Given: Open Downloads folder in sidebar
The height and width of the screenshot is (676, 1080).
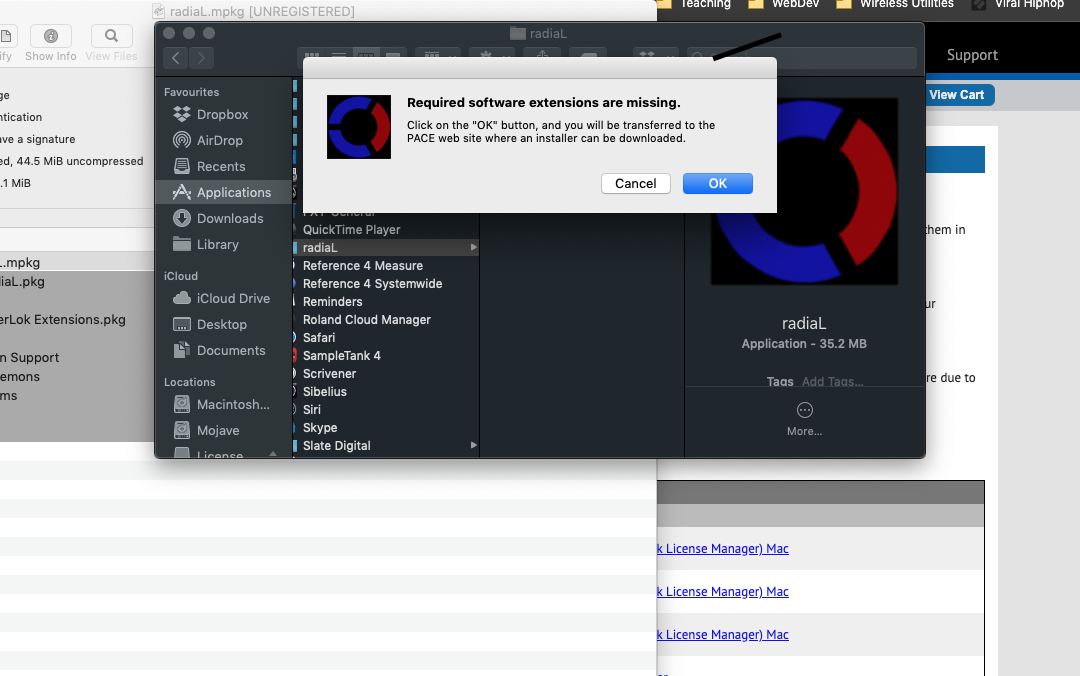Looking at the screenshot, I should click(x=218, y=218).
